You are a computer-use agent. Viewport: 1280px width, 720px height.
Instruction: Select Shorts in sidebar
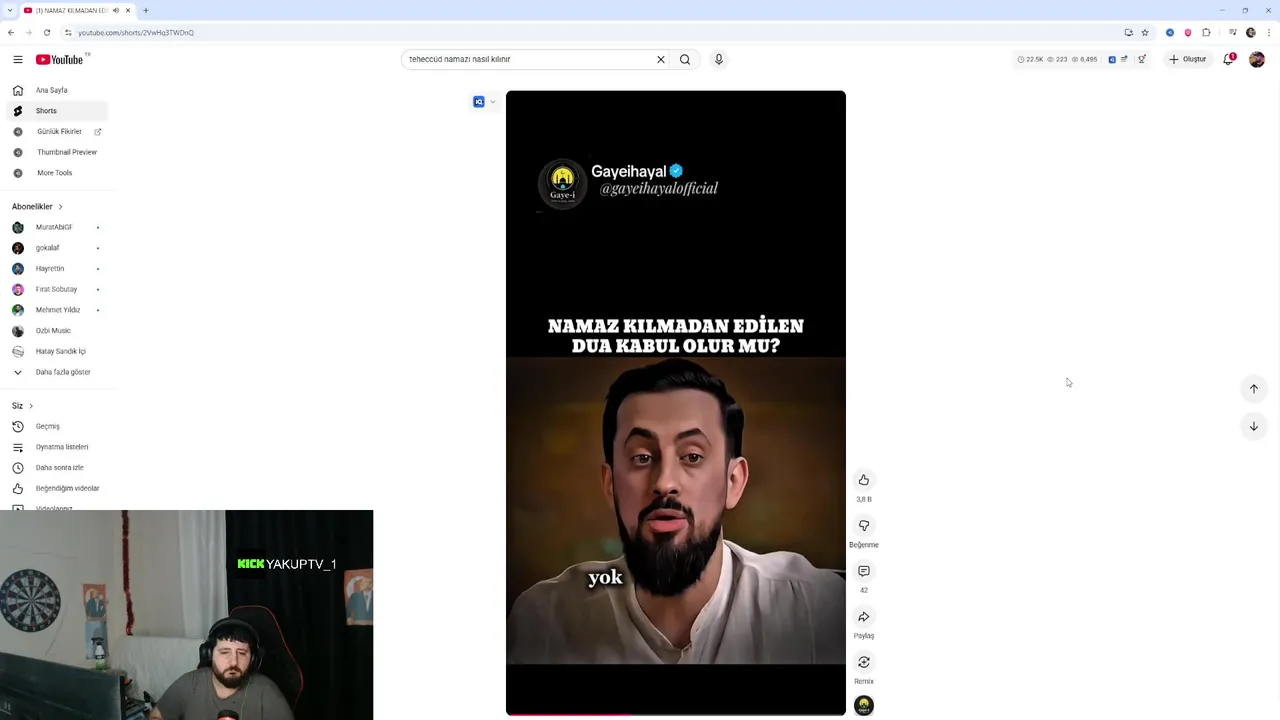56,111
